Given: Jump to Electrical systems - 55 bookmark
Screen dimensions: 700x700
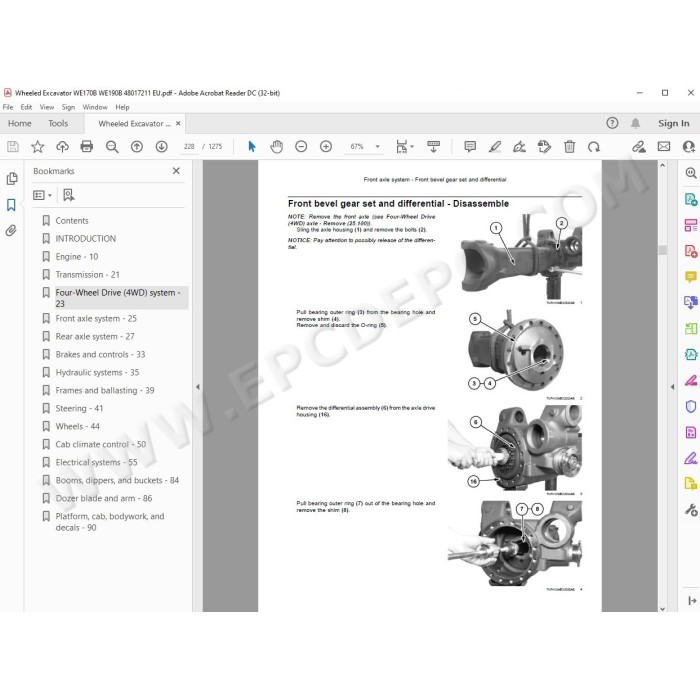Looking at the screenshot, I should [x=96, y=462].
